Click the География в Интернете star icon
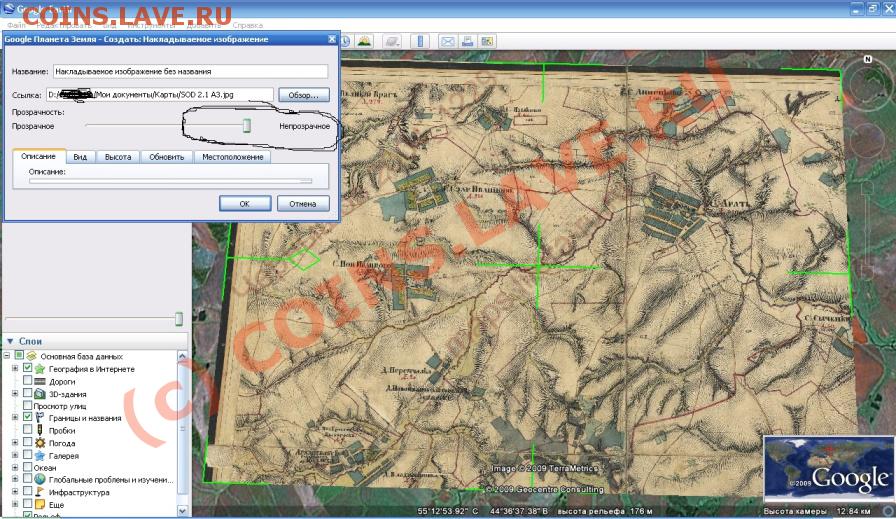The image size is (896, 519). (x=40, y=369)
